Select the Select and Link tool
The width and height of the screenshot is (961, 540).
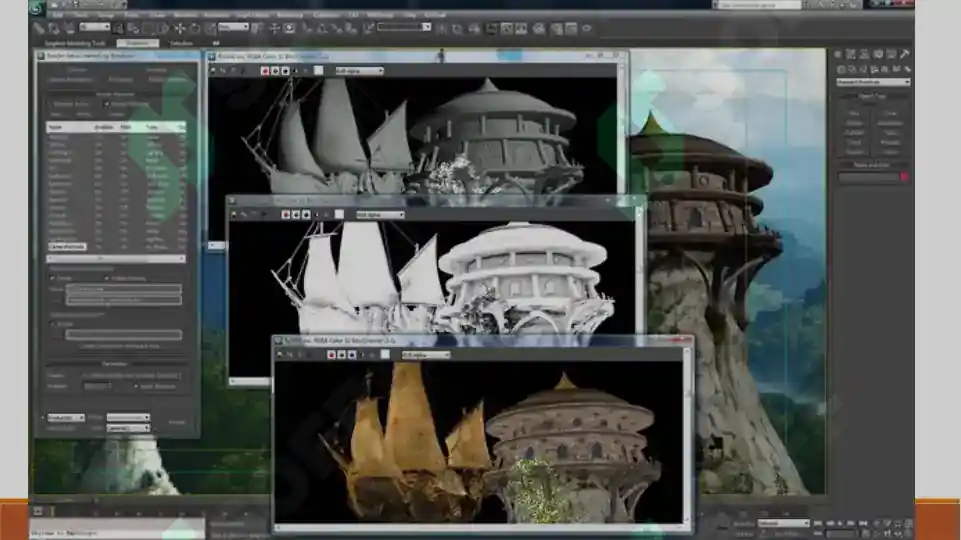click(39, 28)
